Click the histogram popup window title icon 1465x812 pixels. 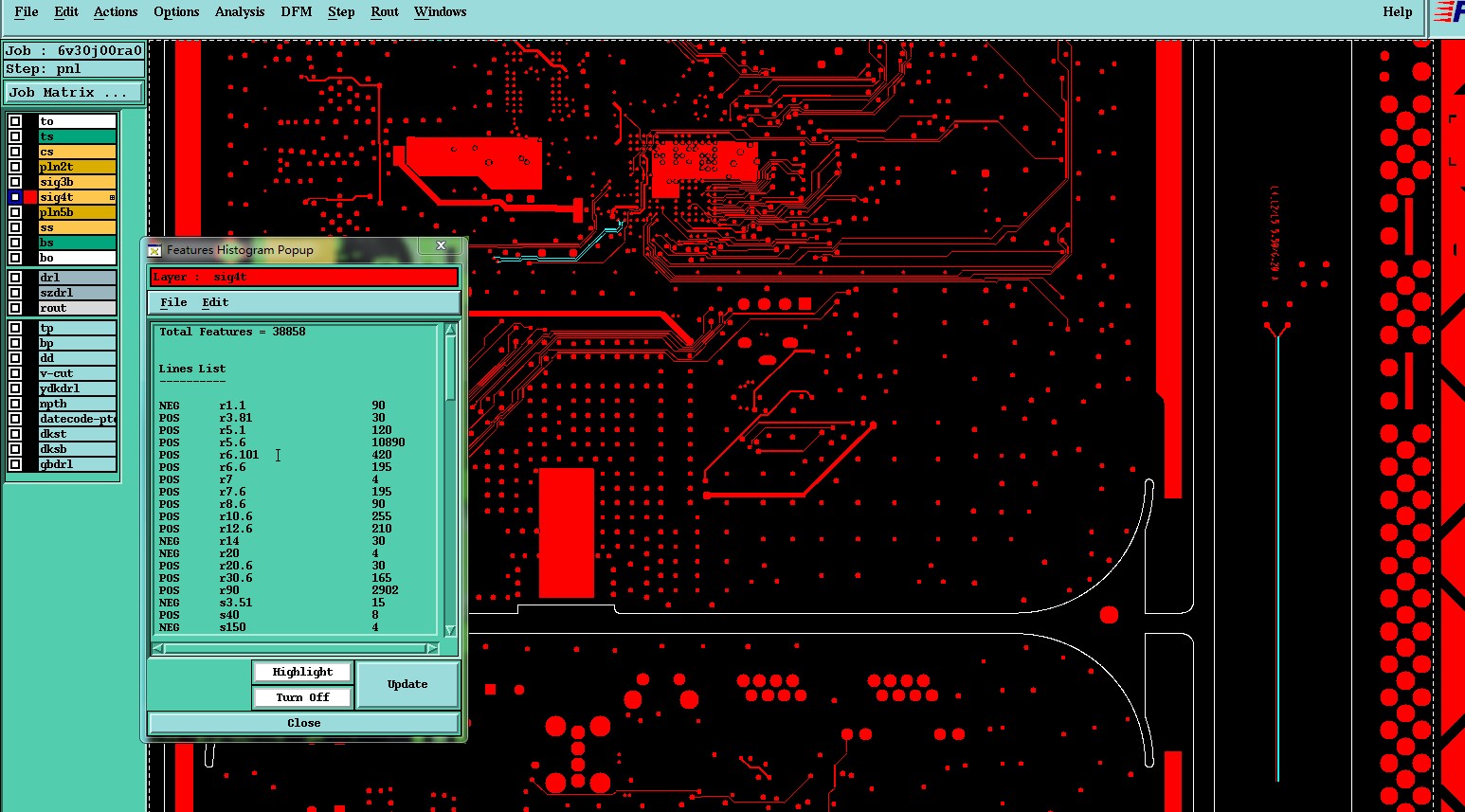pyautogui.click(x=154, y=250)
